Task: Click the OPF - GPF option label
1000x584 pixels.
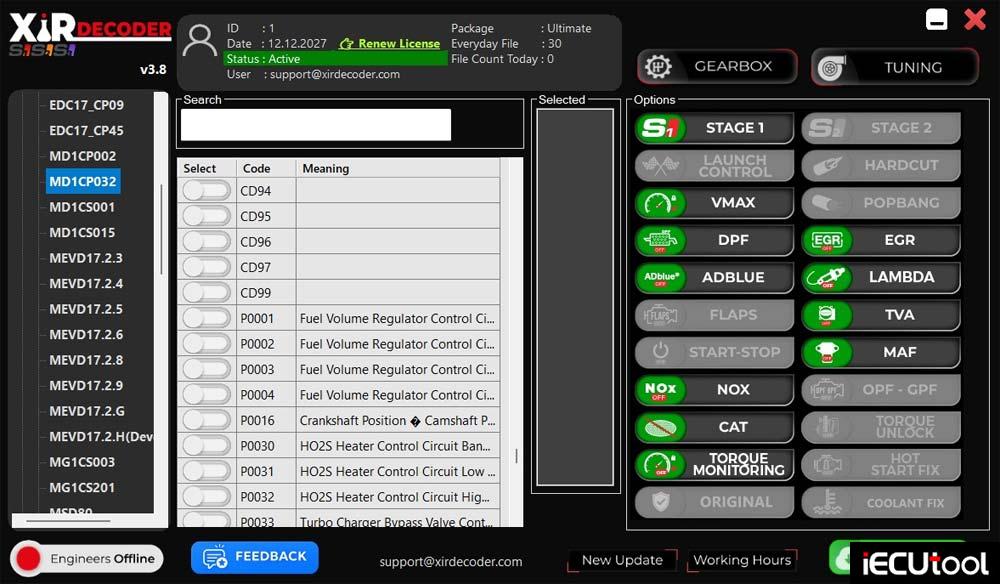Action: (899, 390)
